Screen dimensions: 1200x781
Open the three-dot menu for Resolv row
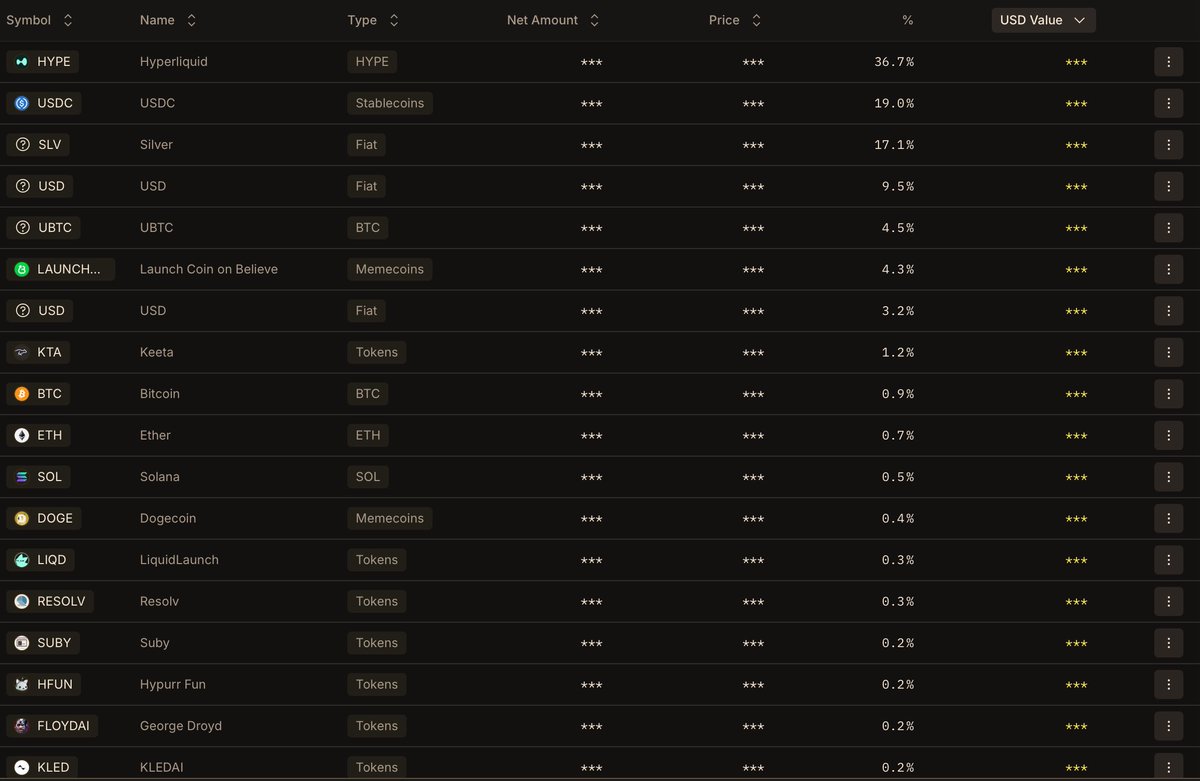coord(1168,601)
